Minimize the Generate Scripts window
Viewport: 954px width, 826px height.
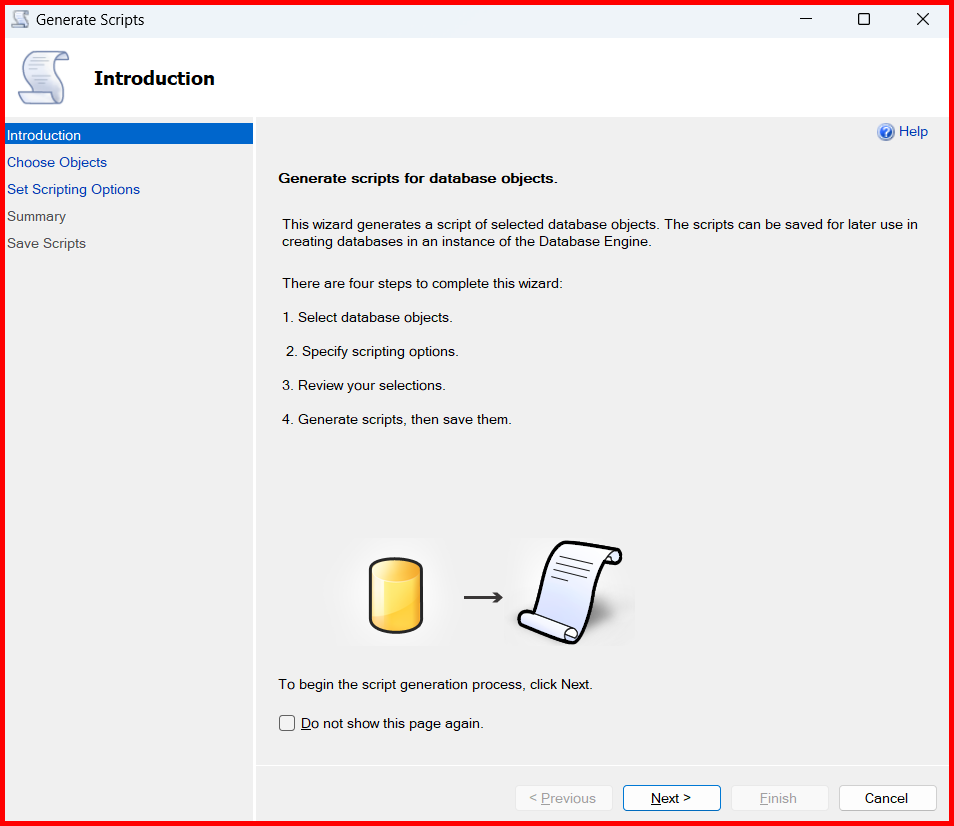coord(805,20)
